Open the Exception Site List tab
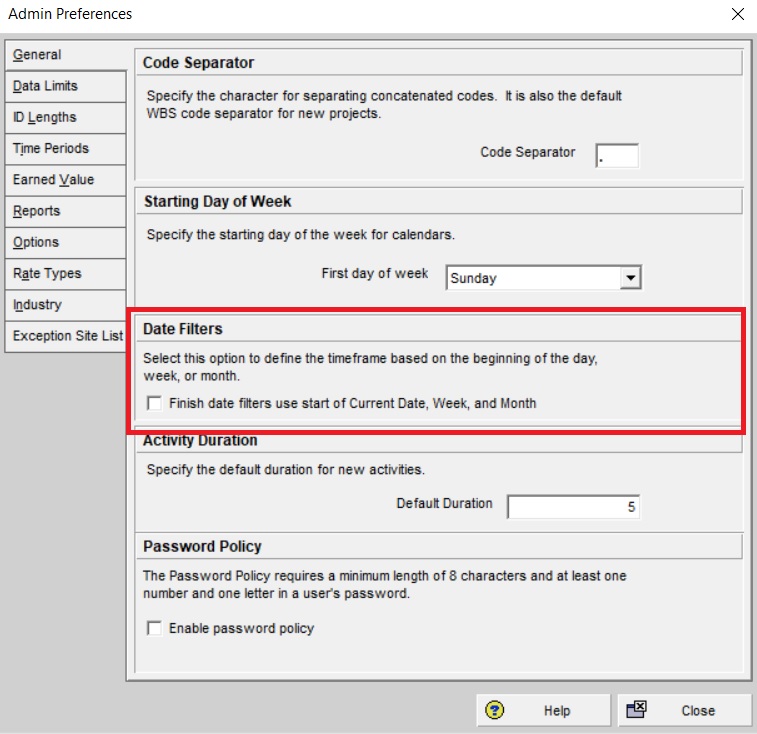Viewport: 757px width, 734px height. click(x=66, y=336)
